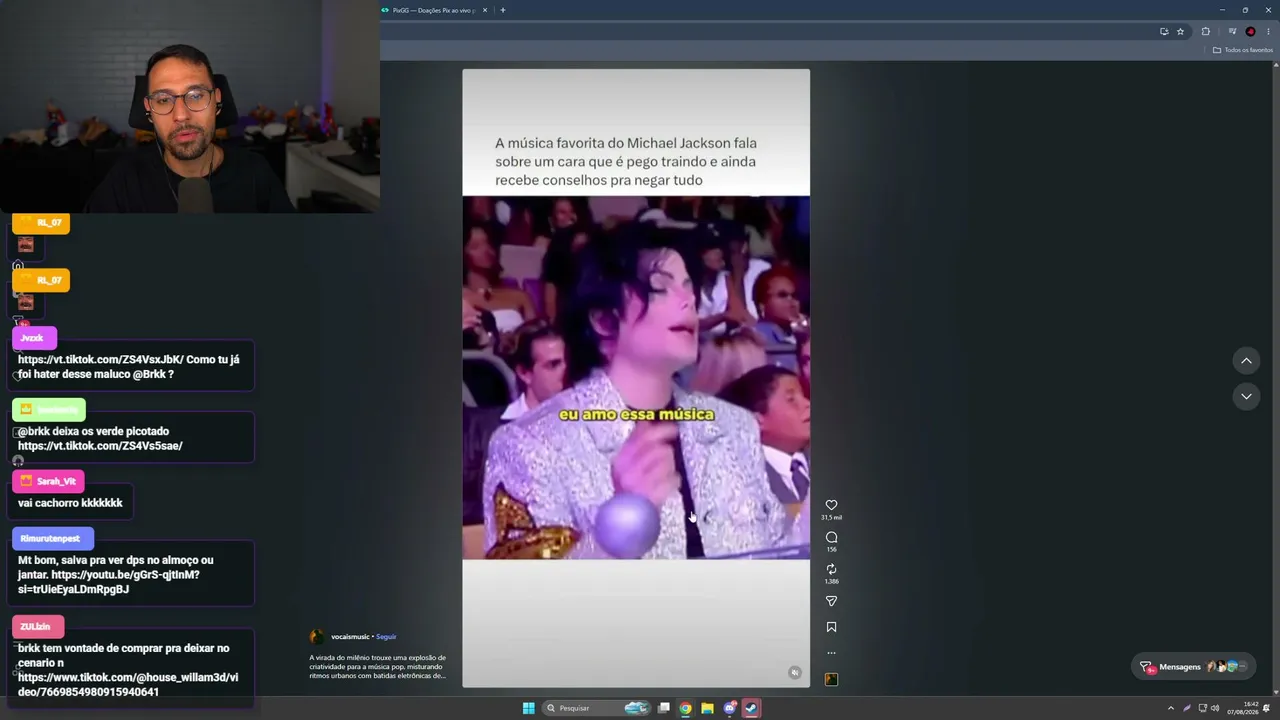Like the reel with the heart icon
The width and height of the screenshot is (1280, 720).
click(831, 505)
